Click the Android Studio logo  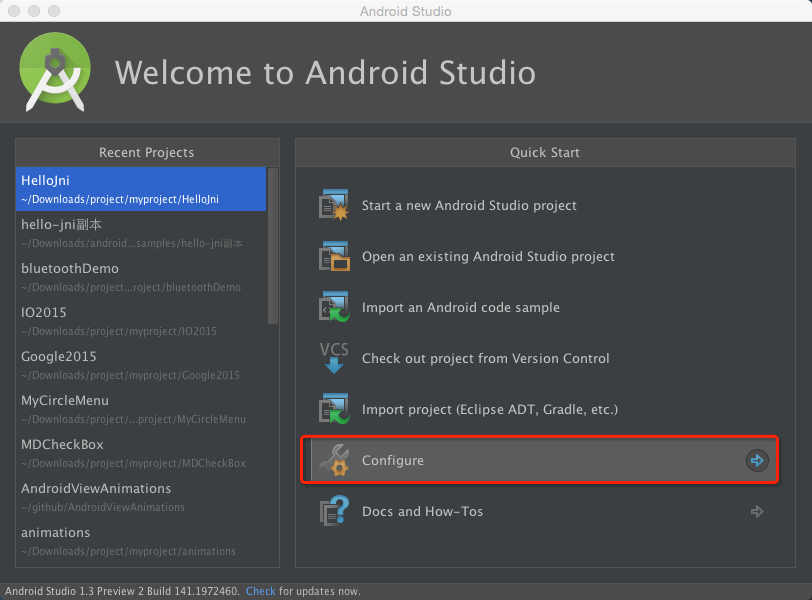[55, 72]
